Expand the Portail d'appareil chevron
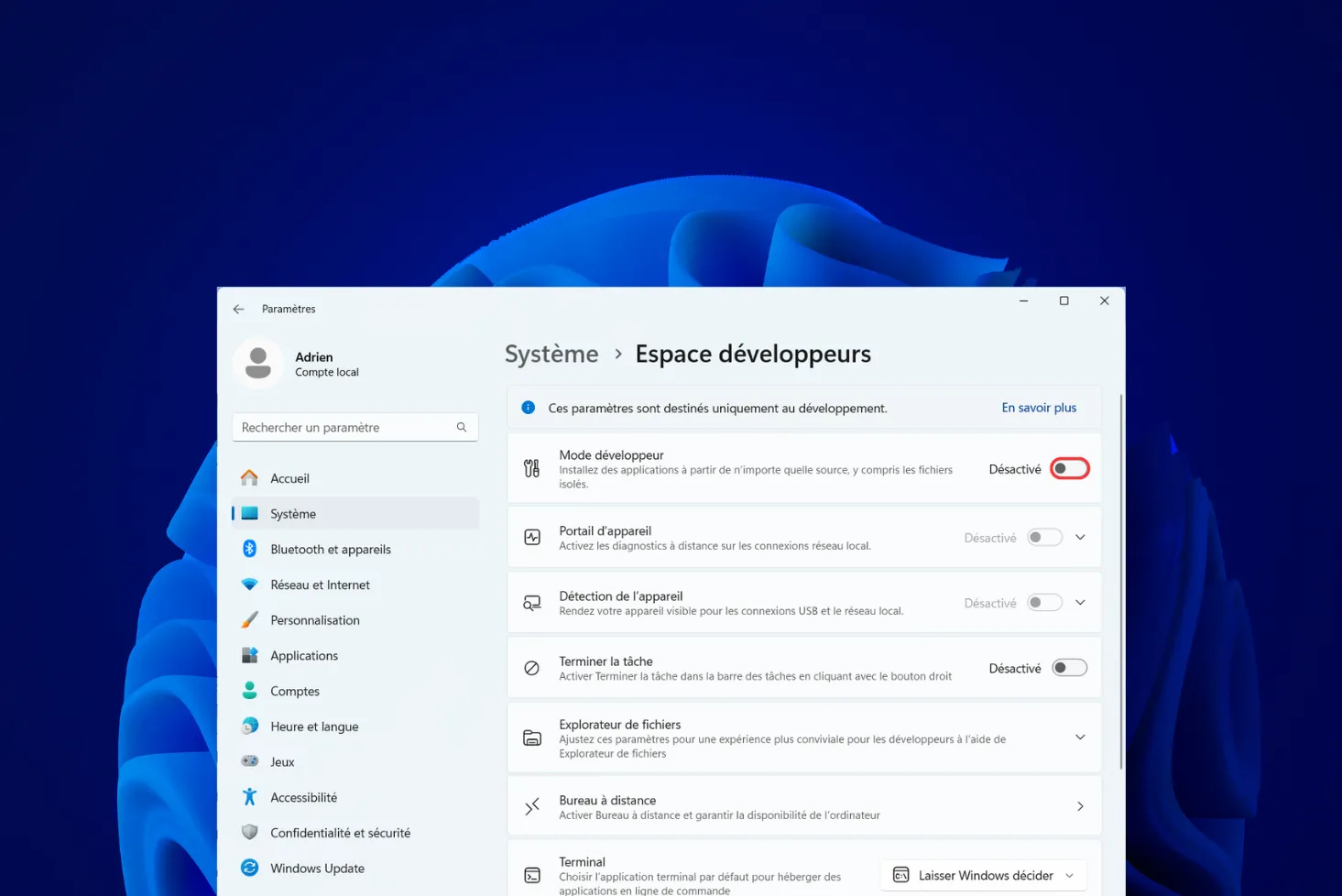 pos(1080,538)
